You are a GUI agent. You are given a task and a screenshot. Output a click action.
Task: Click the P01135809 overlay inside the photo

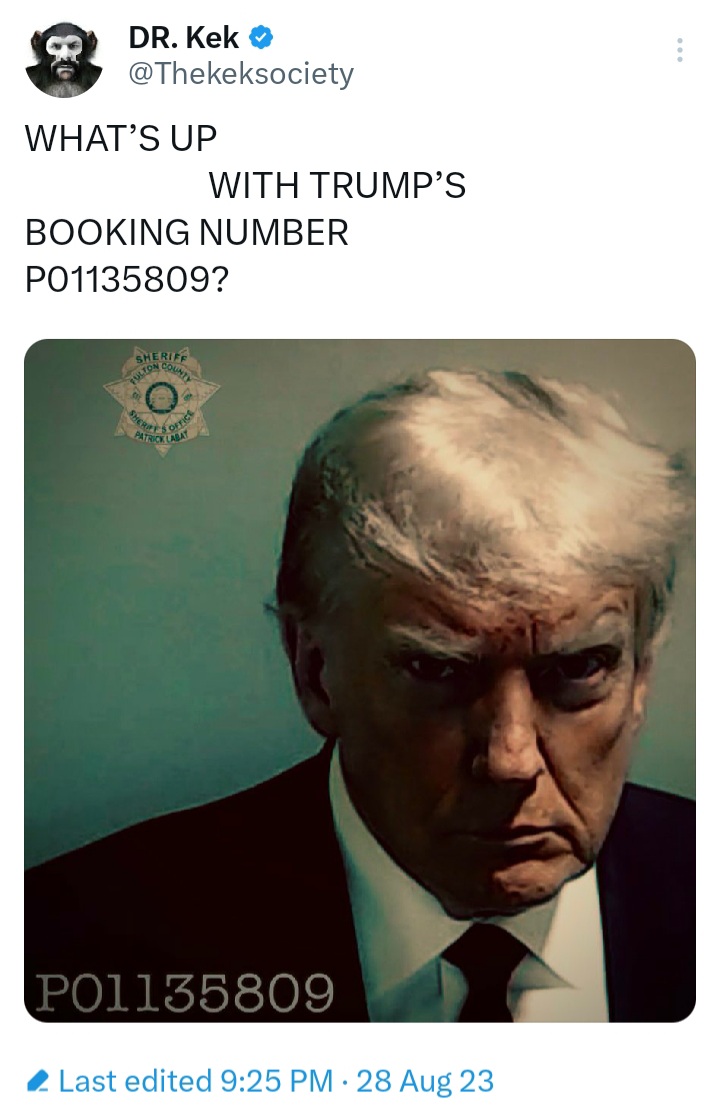click(x=185, y=992)
